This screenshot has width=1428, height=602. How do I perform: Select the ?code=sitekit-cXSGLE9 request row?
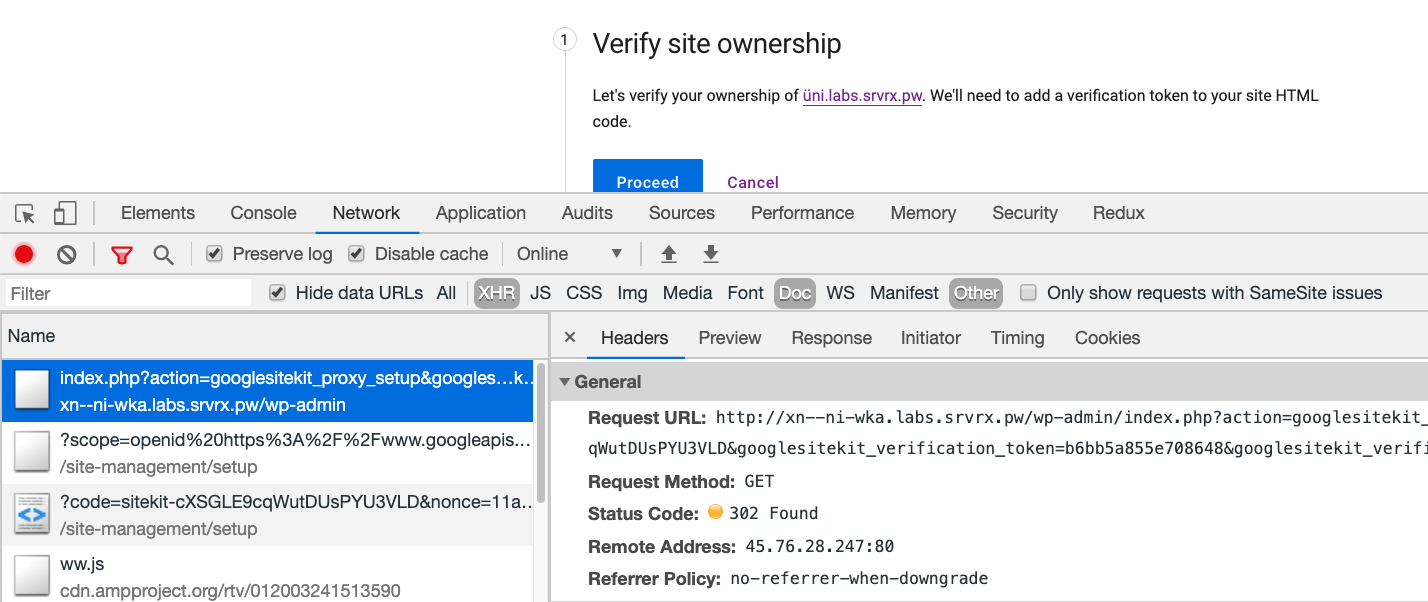(268, 515)
